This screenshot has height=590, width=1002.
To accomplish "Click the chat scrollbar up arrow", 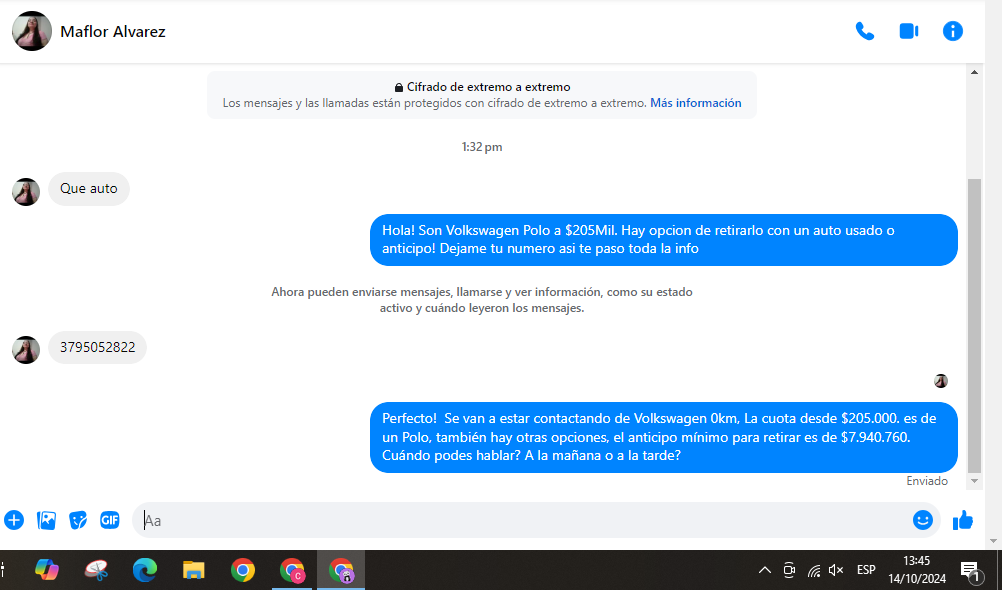I will [x=976, y=71].
